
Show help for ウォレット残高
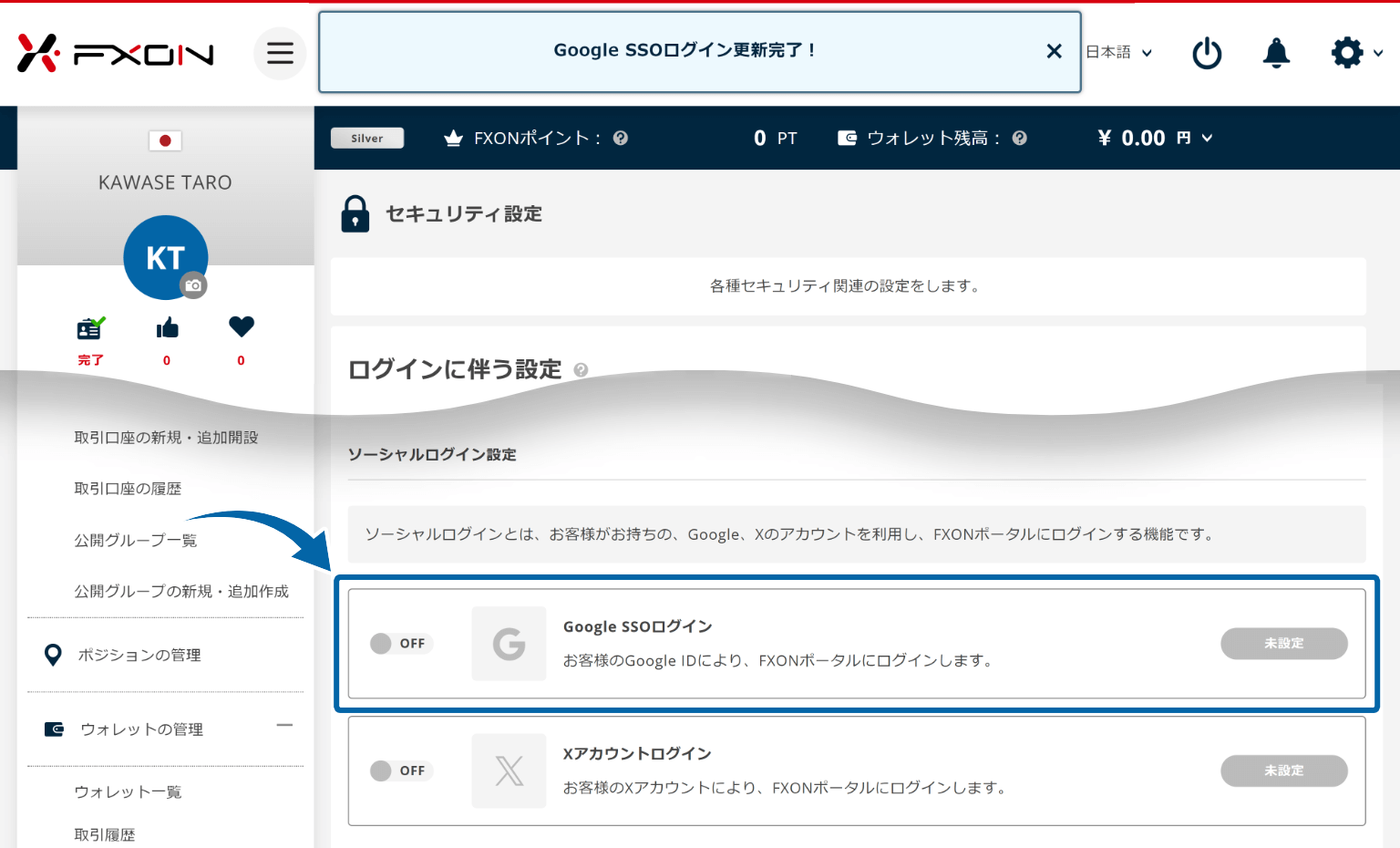pos(1020,138)
